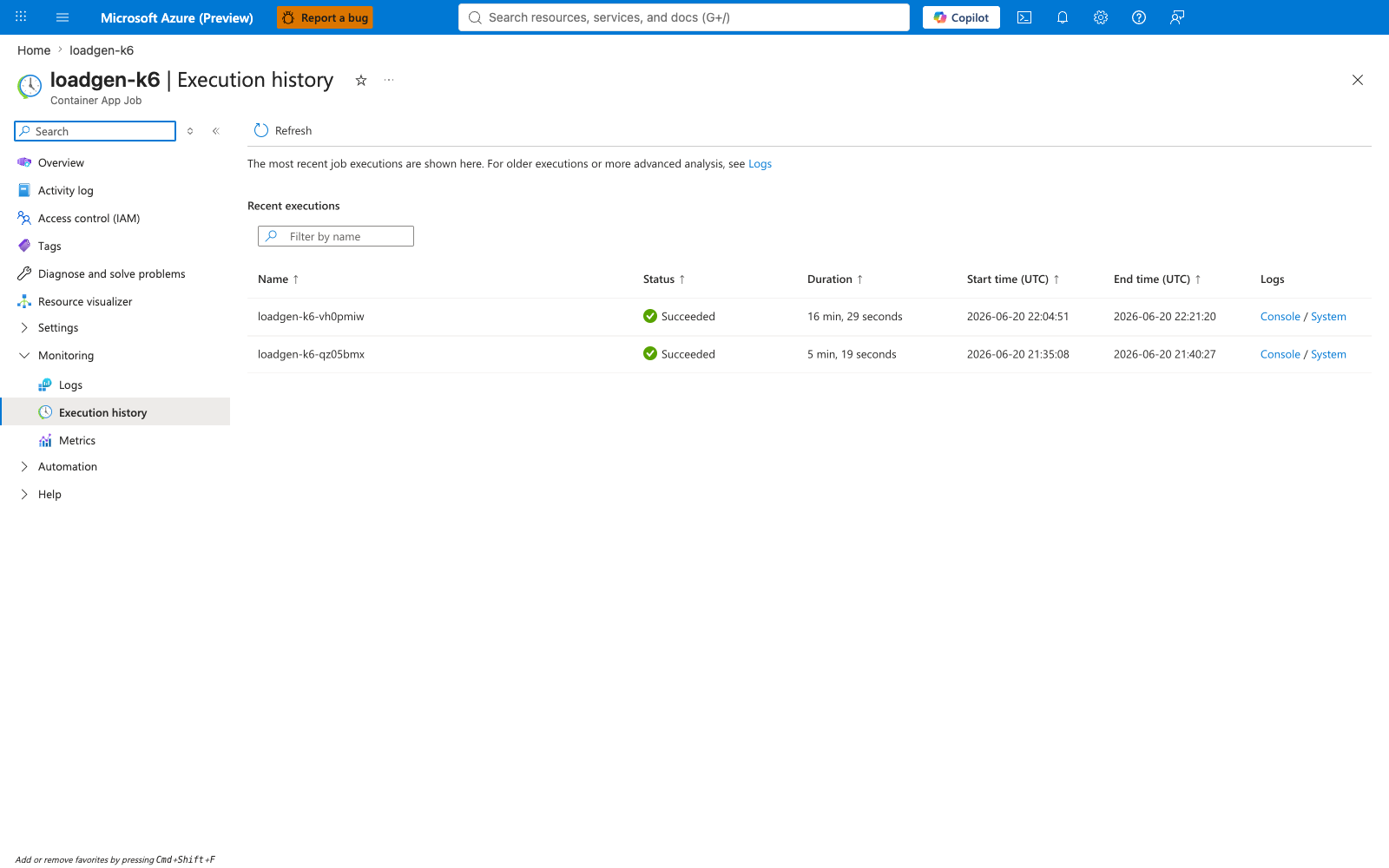Open the feedback icon in header
1389x868 pixels.
click(1177, 17)
